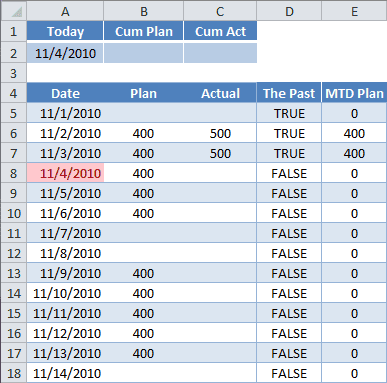Click Plan value 400 for 11/13/2010
The height and width of the screenshot is (383, 387).
tap(144, 353)
